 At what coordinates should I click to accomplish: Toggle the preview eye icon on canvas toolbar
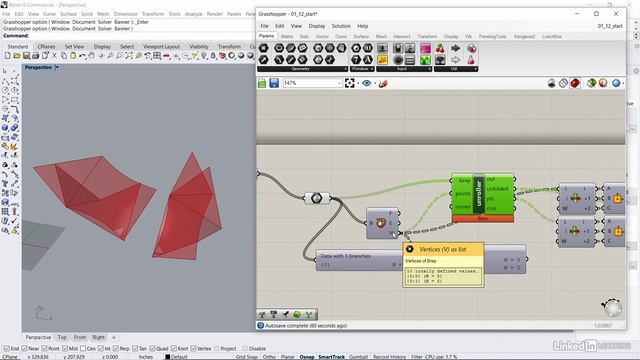(x=367, y=83)
